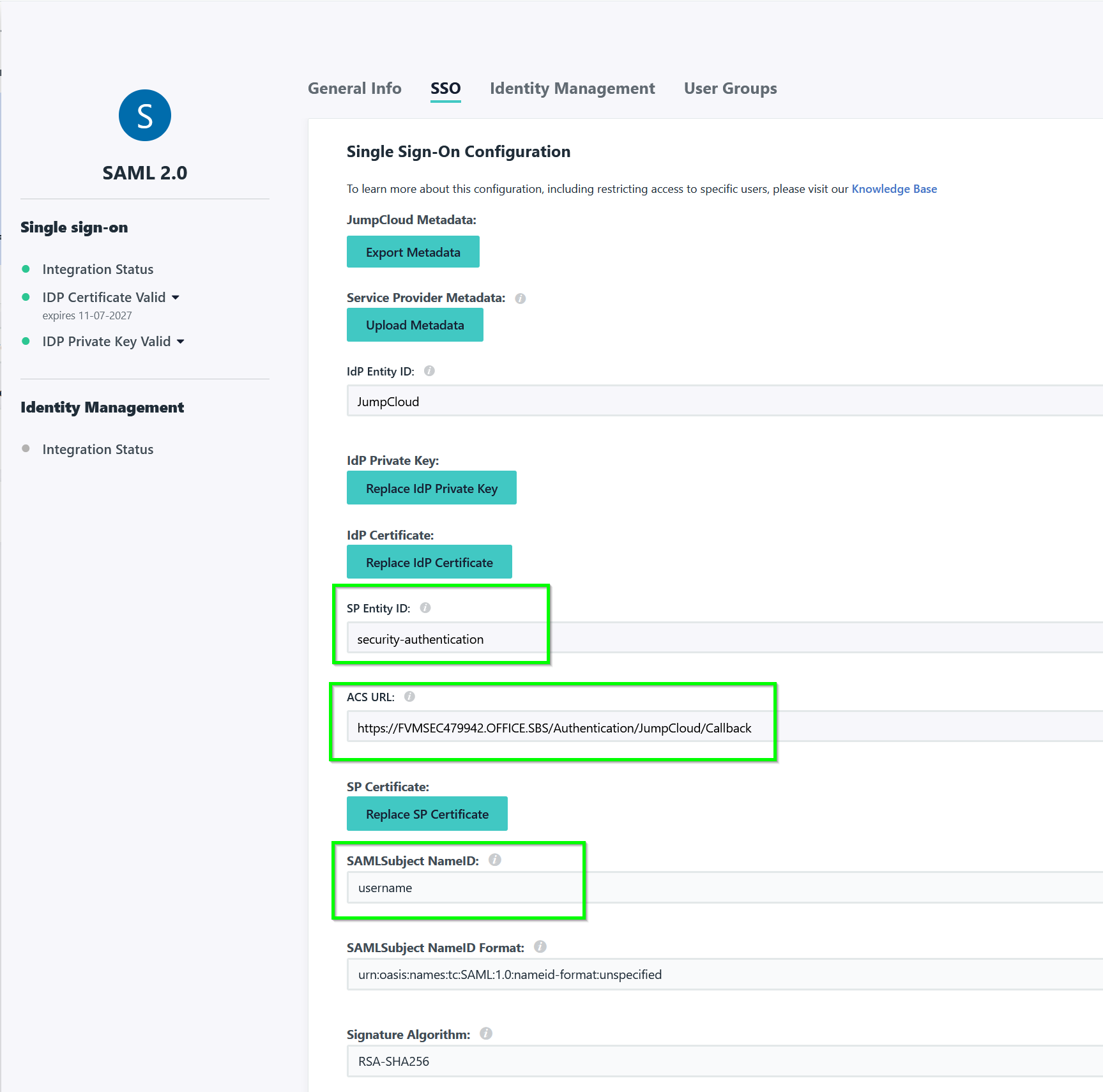
Task: Click the SAML 2.0 application logo icon
Action: [145, 116]
